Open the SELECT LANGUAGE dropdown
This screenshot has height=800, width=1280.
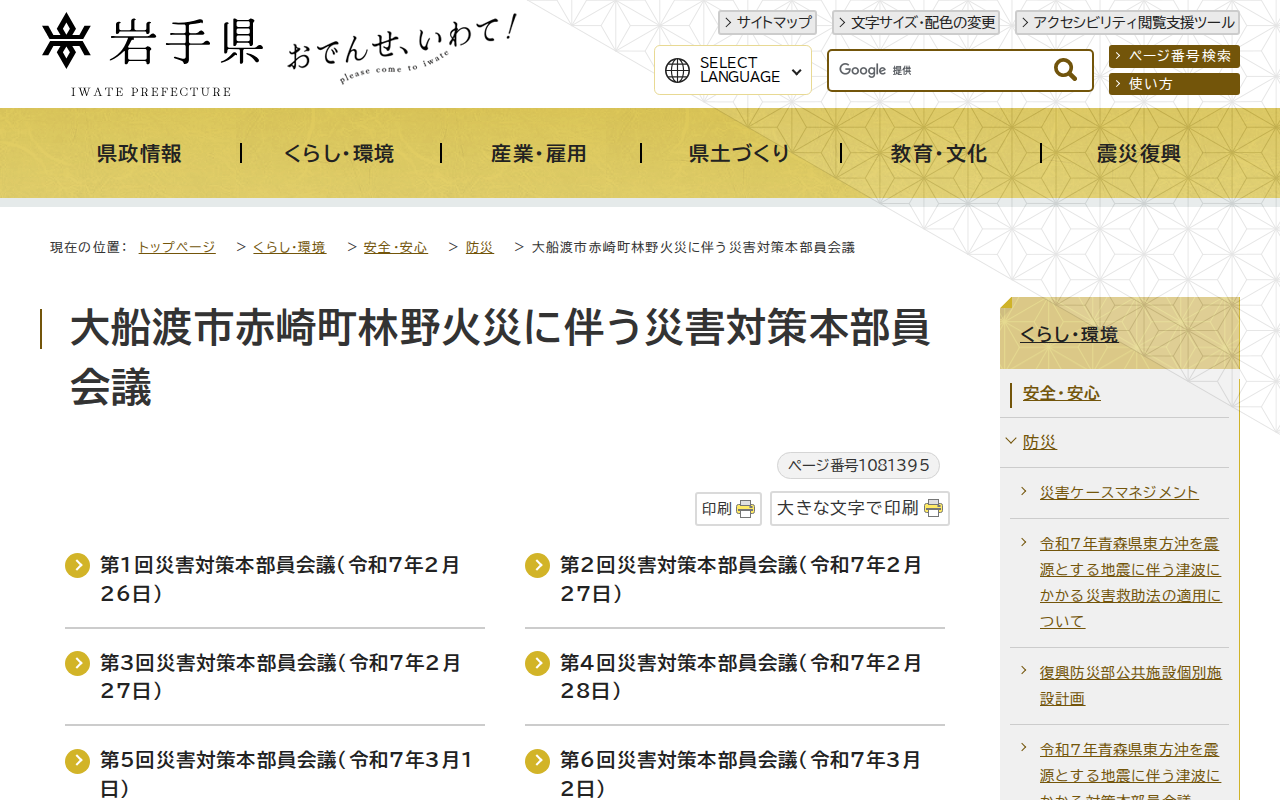click(733, 70)
